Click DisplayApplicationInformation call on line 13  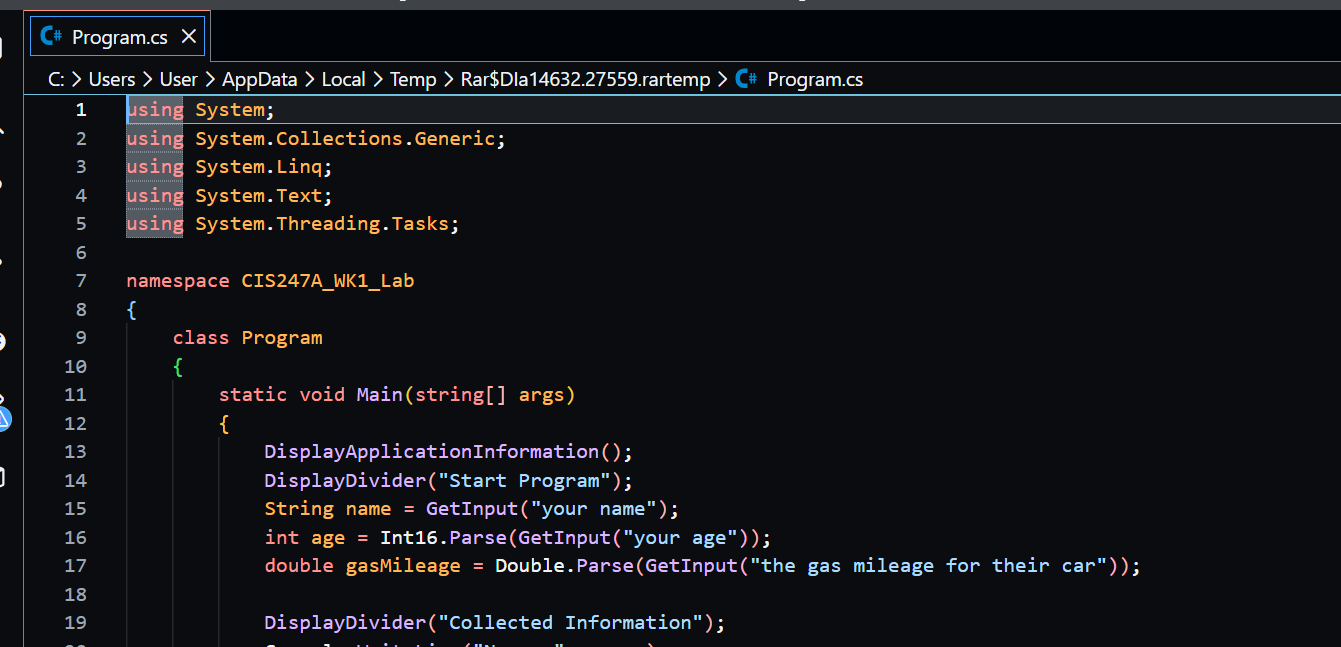[432, 451]
